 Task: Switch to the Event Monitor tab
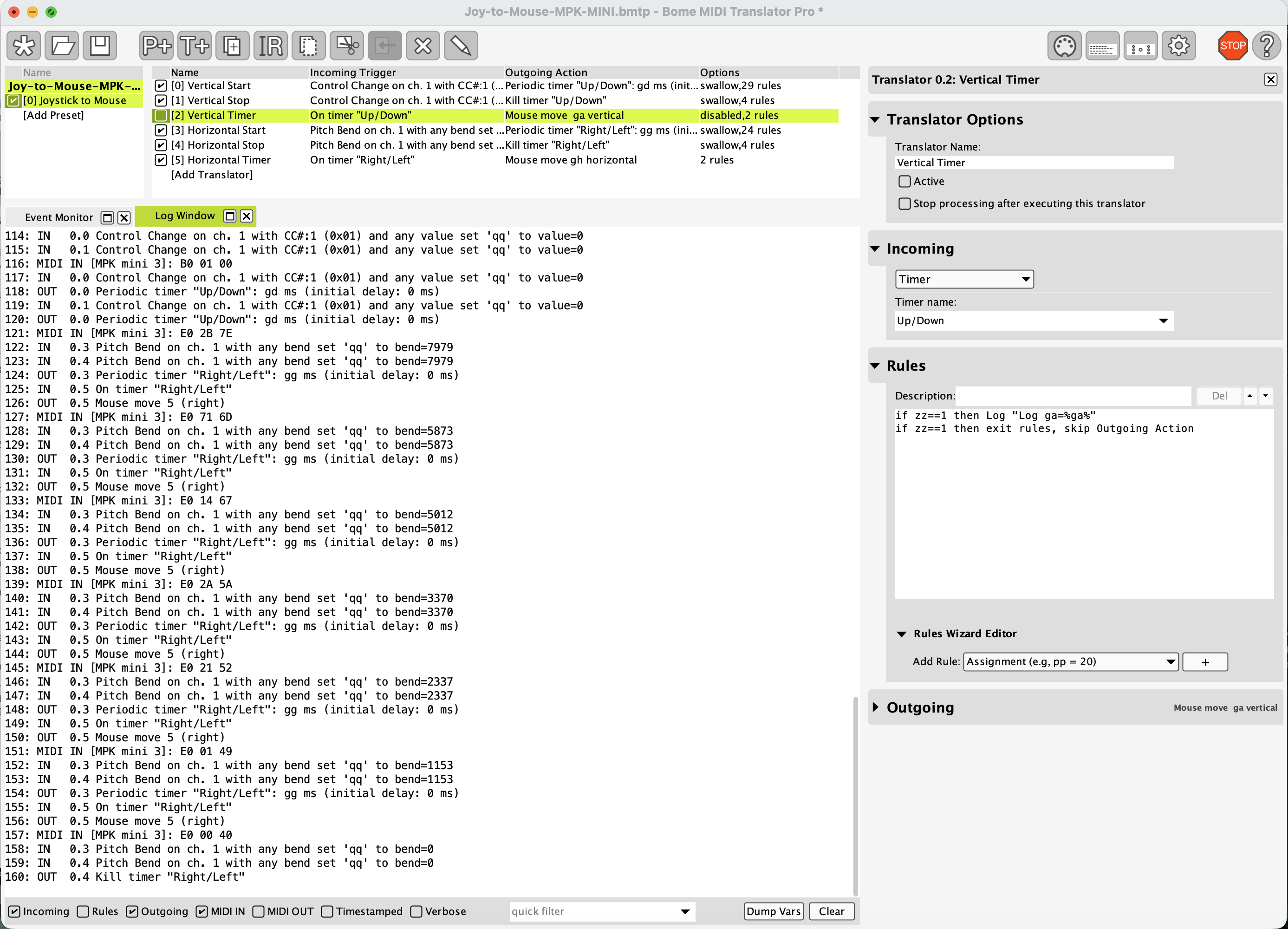click(59, 218)
